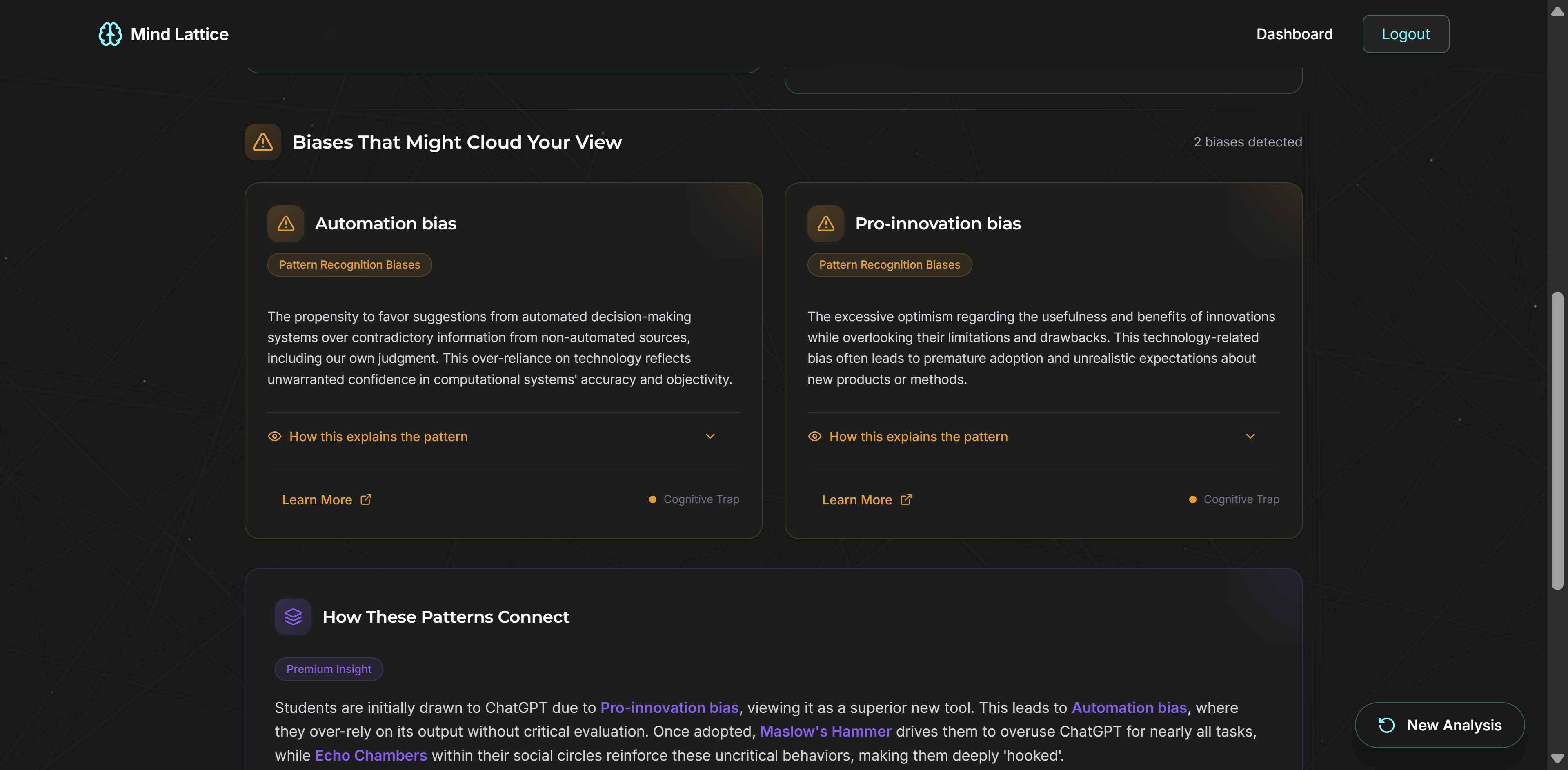Start a New Analysis
Image resolution: width=1568 pixels, height=770 pixels.
coord(1439,725)
